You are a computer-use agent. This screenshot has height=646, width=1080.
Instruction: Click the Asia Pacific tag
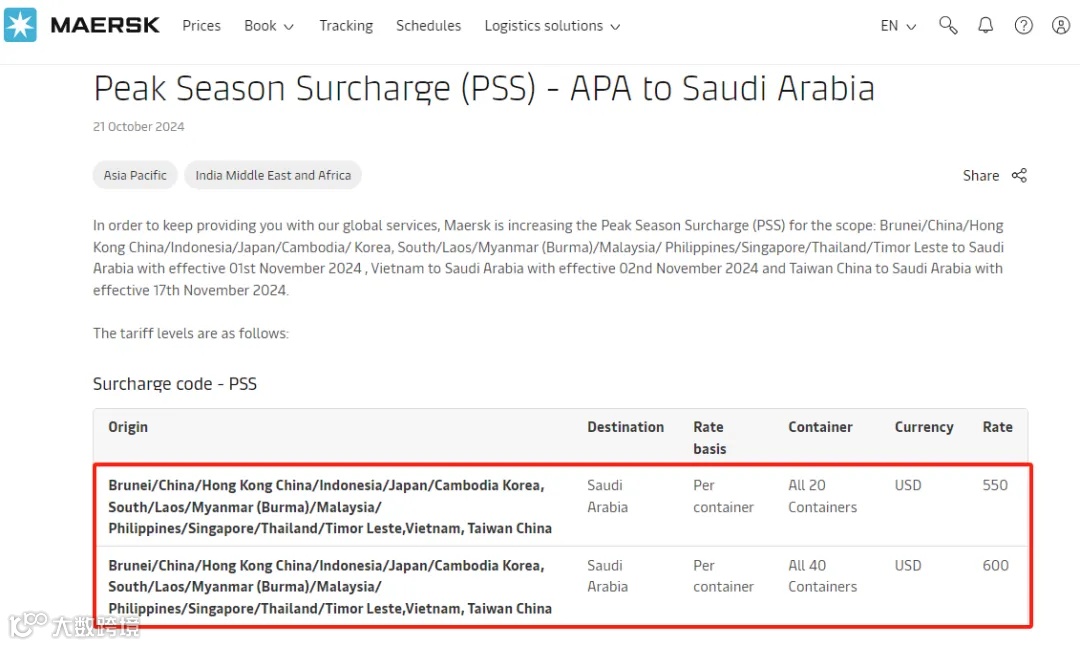pyautogui.click(x=135, y=176)
